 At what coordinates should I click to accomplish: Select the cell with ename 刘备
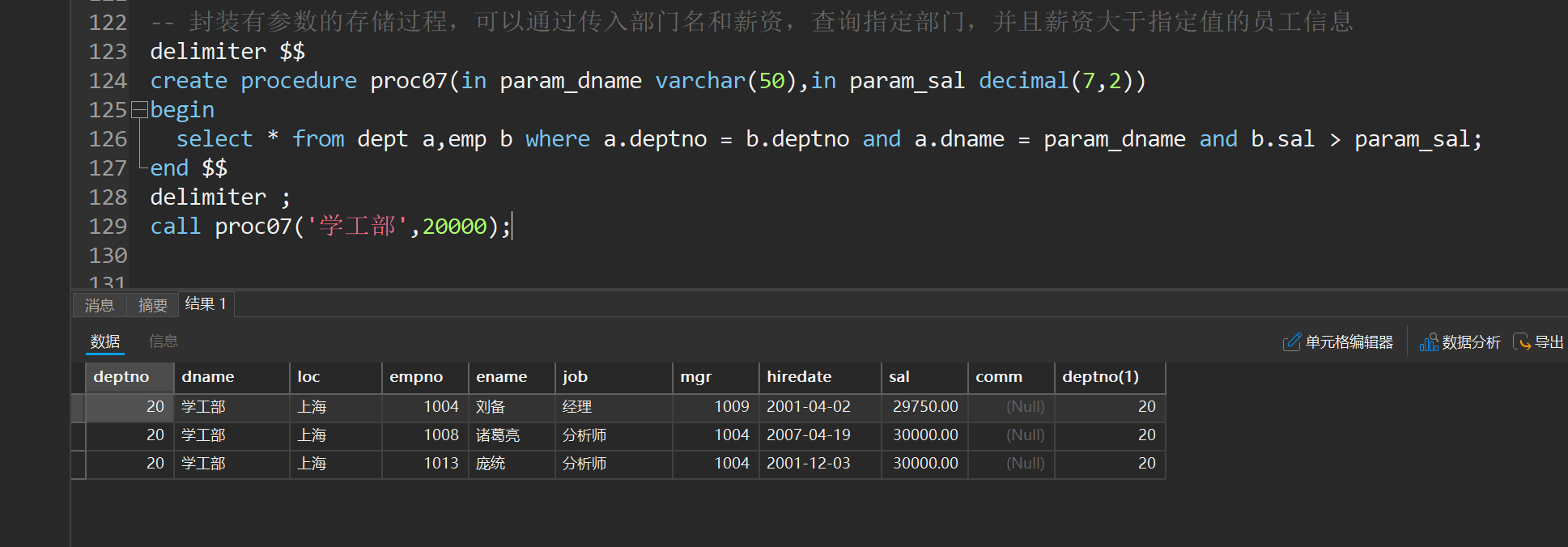[x=512, y=407]
